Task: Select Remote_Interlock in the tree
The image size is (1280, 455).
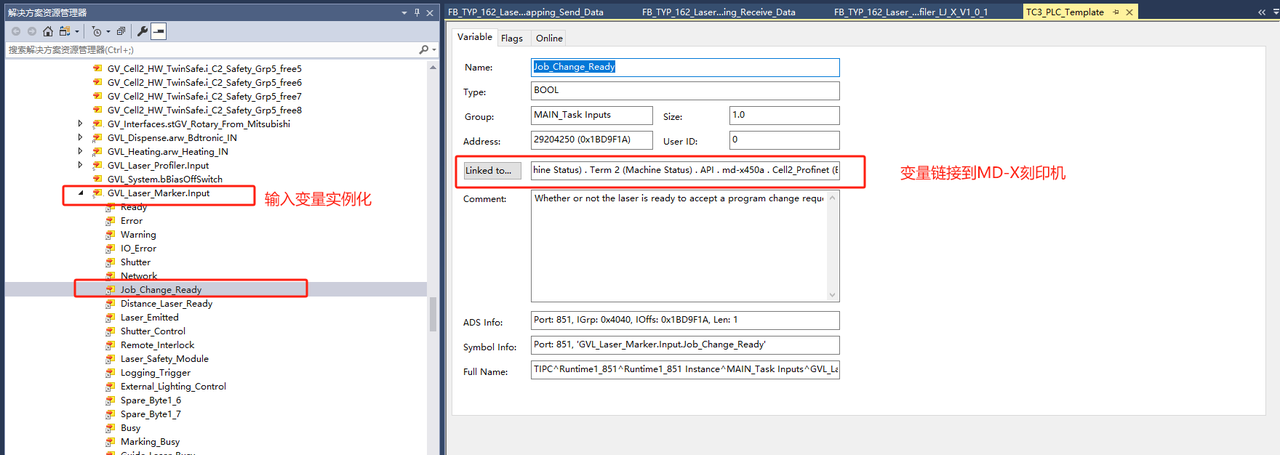Action: click(157, 345)
